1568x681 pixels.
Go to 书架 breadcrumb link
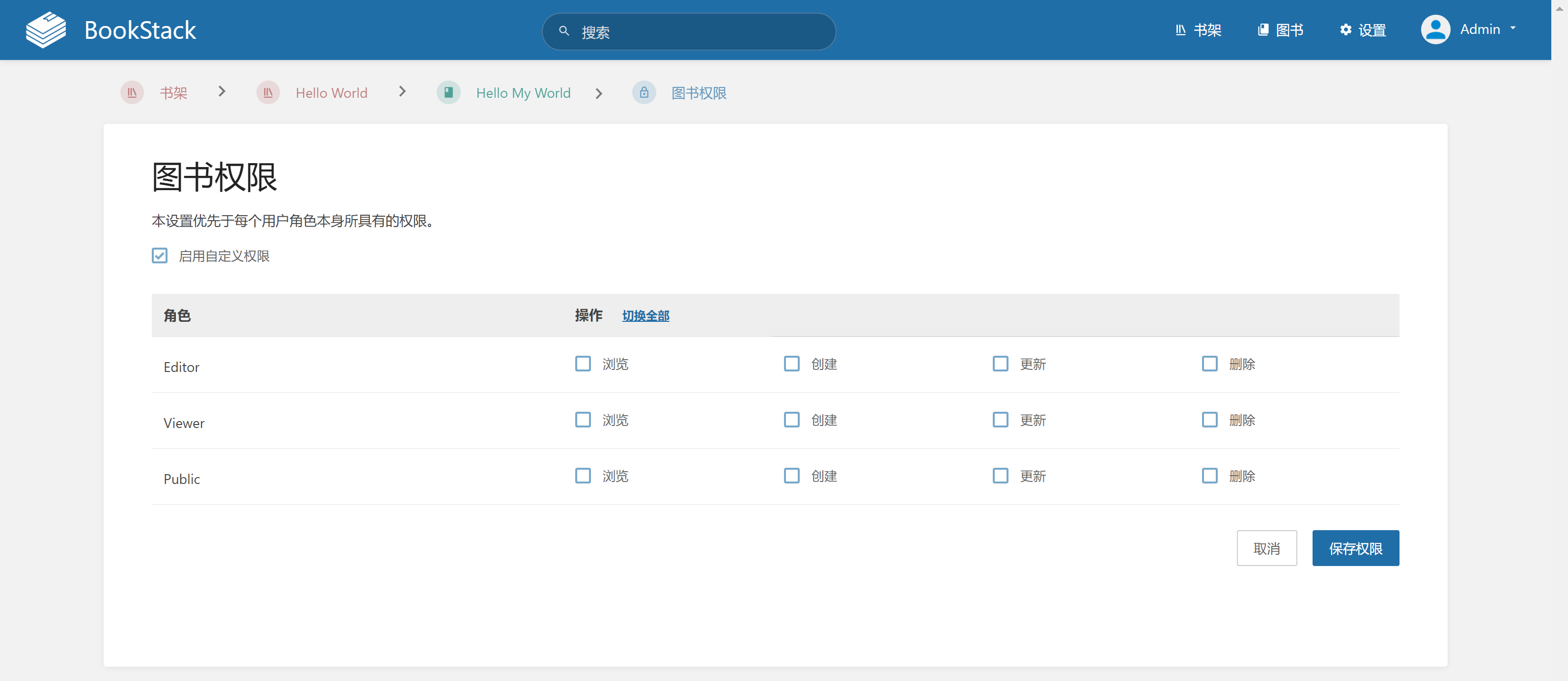(x=173, y=92)
